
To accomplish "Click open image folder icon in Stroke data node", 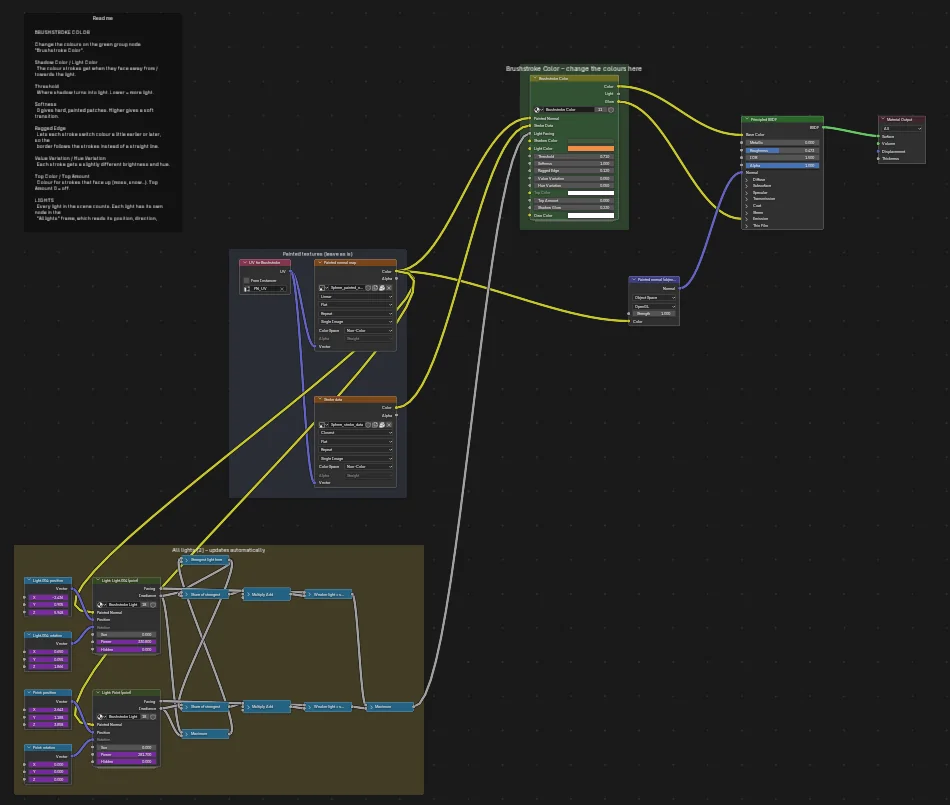I will 382,425.
